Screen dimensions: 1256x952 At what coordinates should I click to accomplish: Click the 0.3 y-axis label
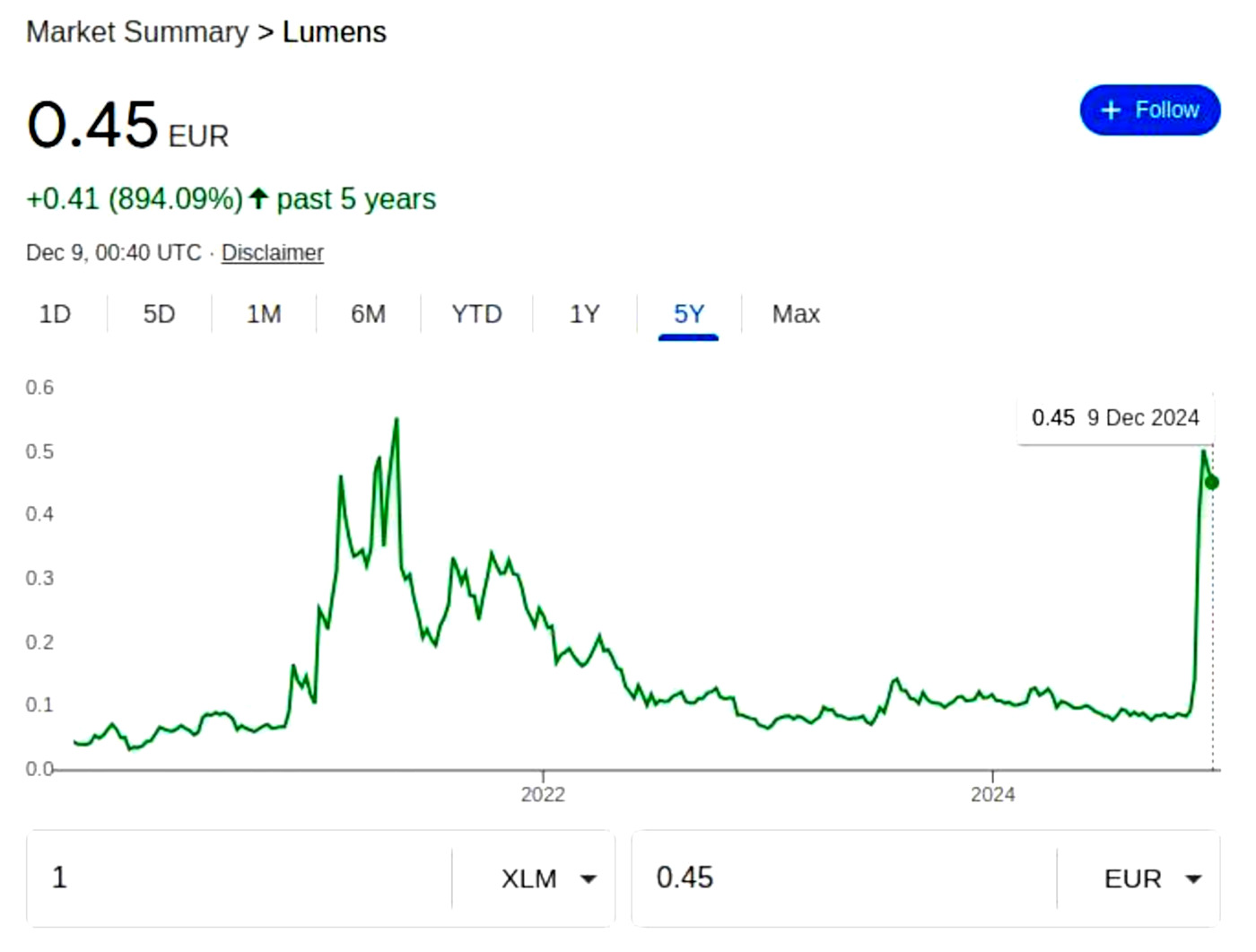point(39,578)
